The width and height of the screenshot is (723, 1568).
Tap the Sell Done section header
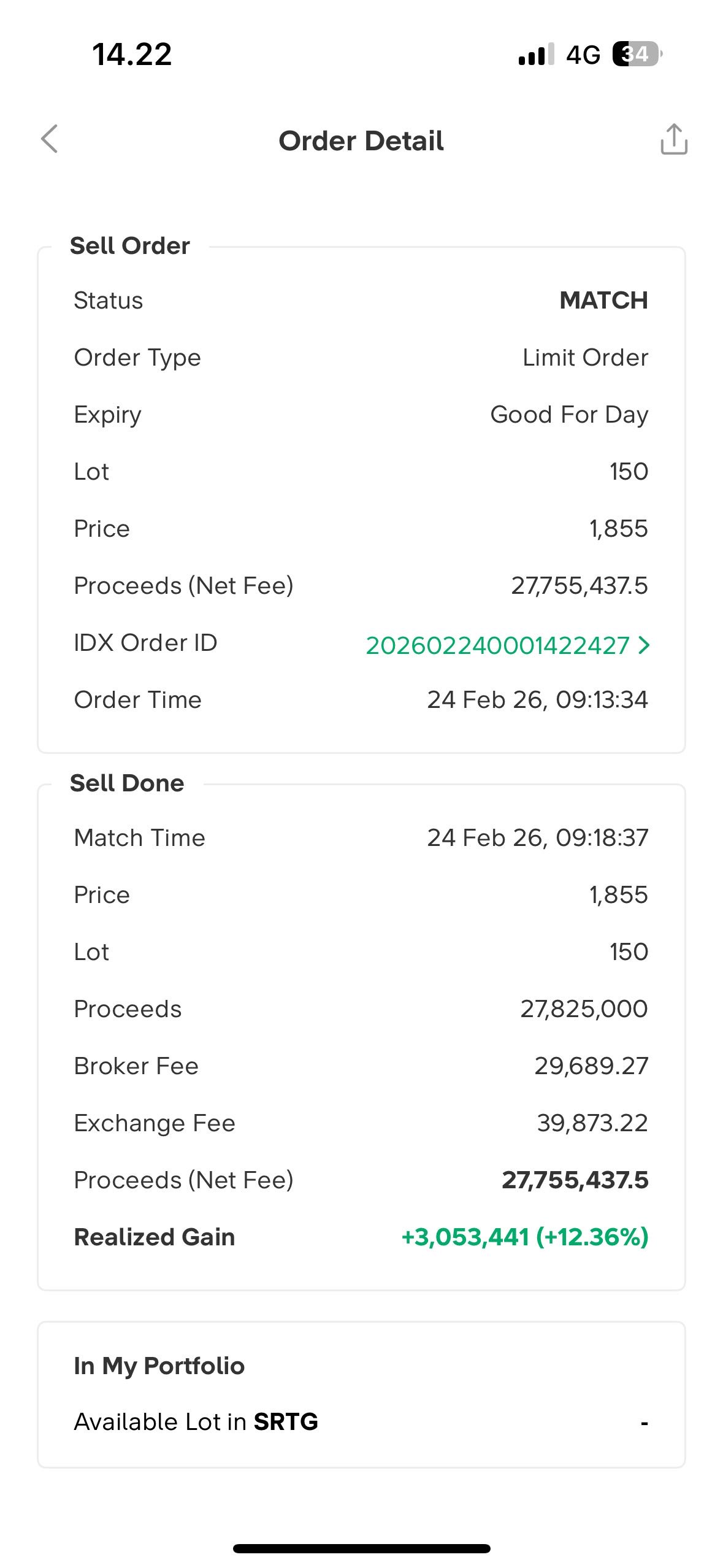coord(127,783)
